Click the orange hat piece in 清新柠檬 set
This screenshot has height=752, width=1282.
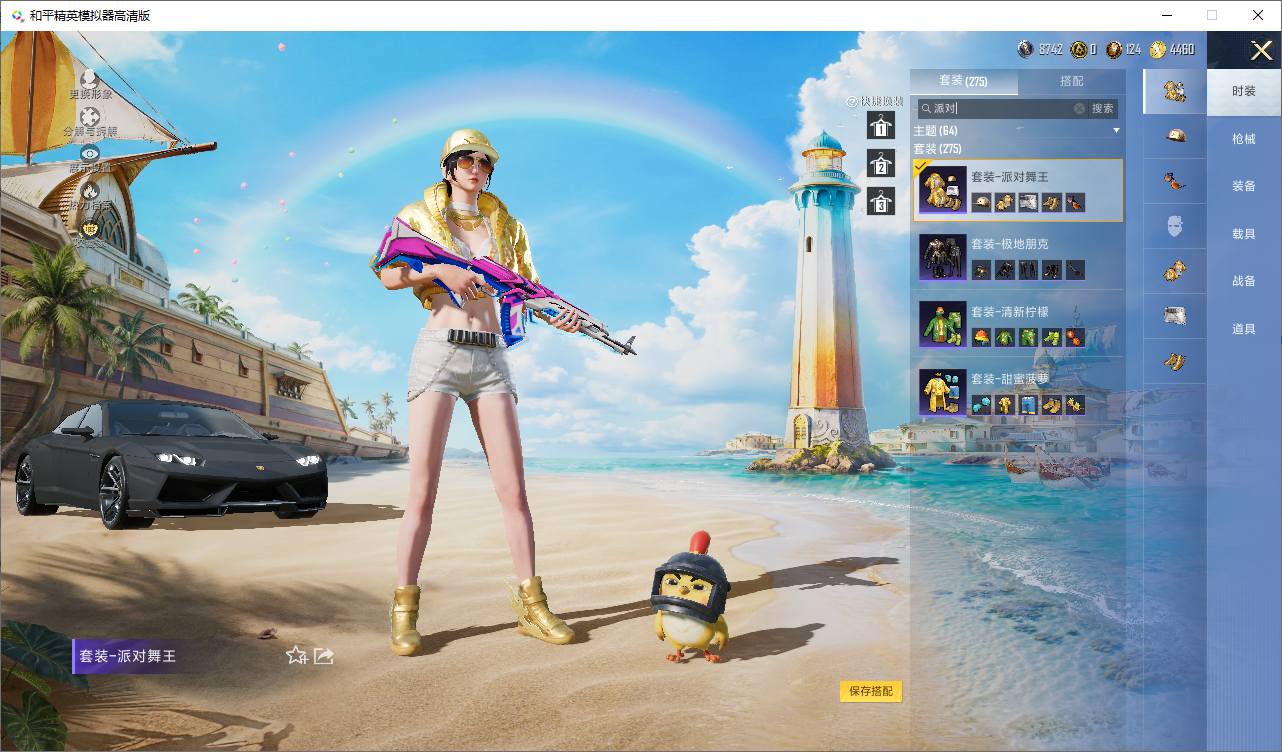[x=981, y=337]
